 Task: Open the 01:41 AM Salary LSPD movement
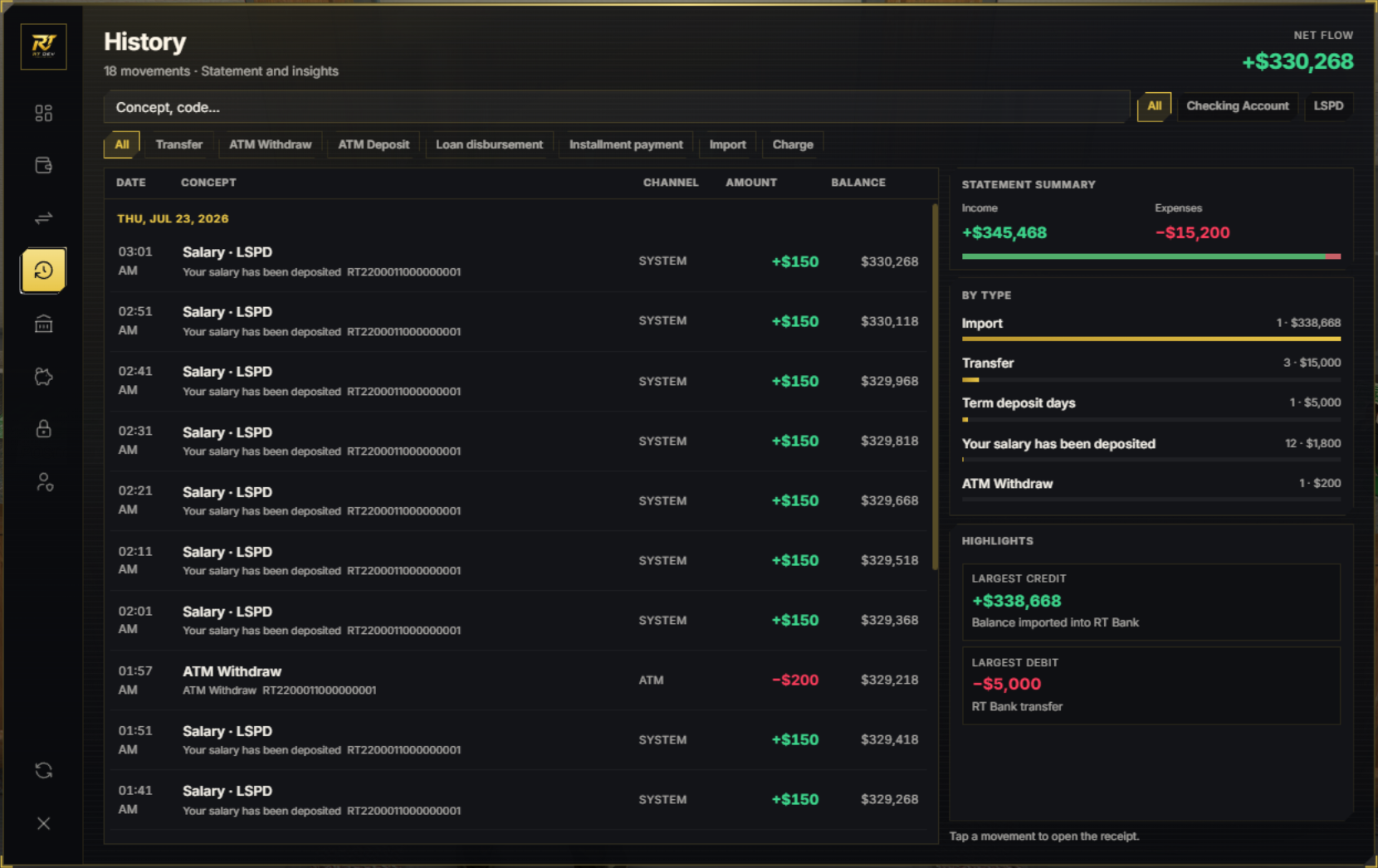coord(518,799)
